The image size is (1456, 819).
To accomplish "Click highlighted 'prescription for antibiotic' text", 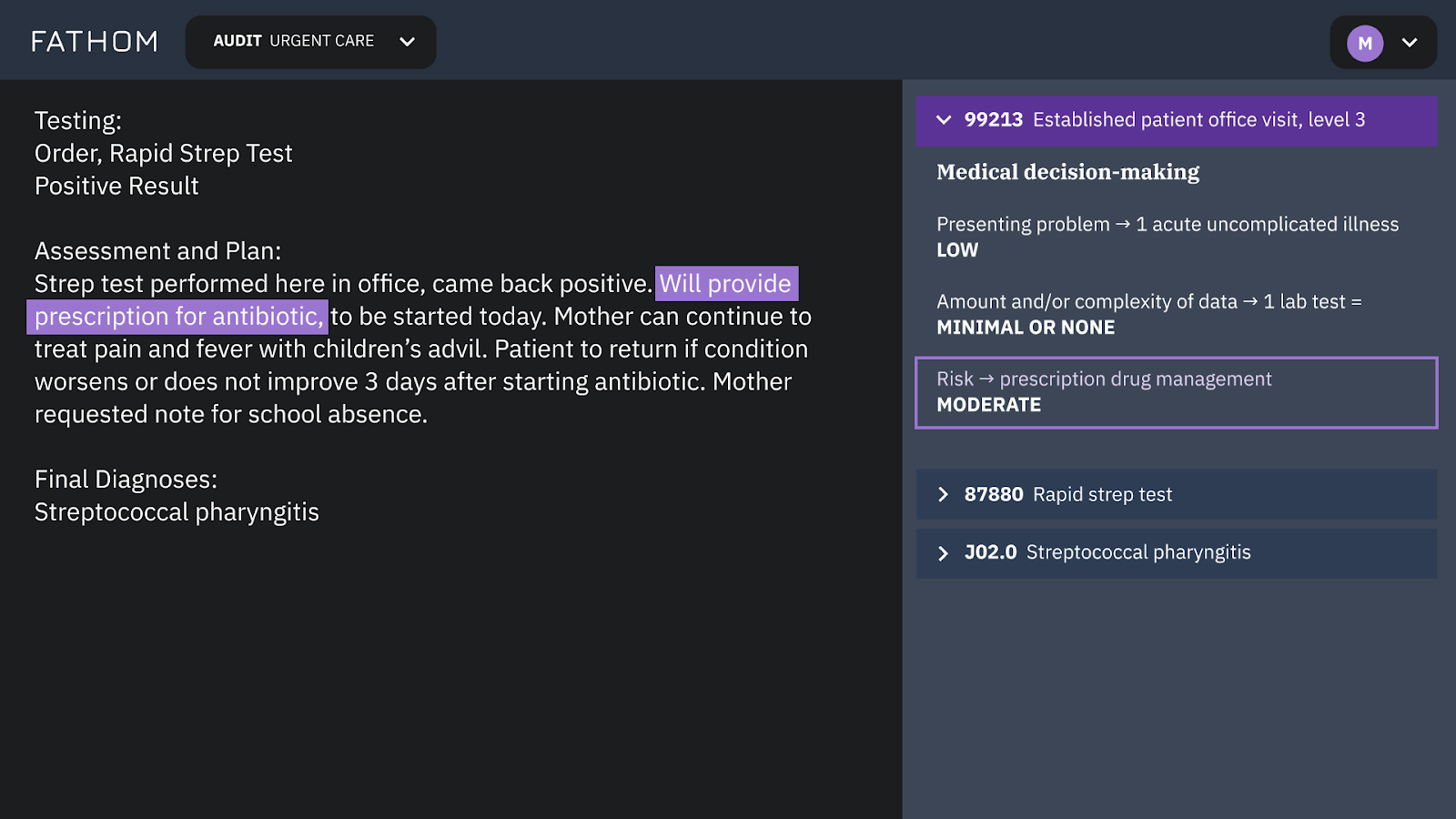I will tap(177, 316).
